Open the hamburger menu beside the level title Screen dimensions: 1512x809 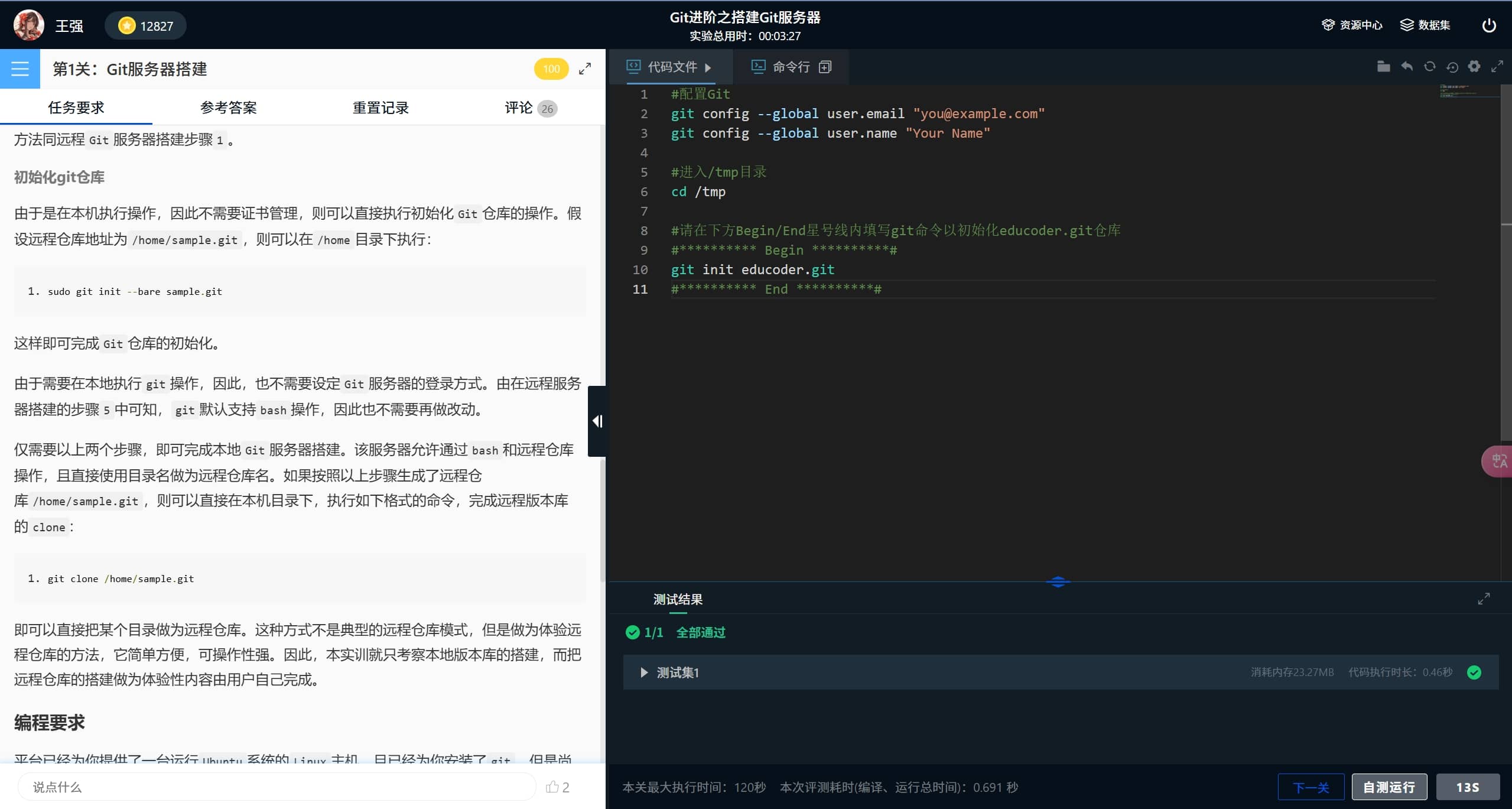(x=20, y=69)
